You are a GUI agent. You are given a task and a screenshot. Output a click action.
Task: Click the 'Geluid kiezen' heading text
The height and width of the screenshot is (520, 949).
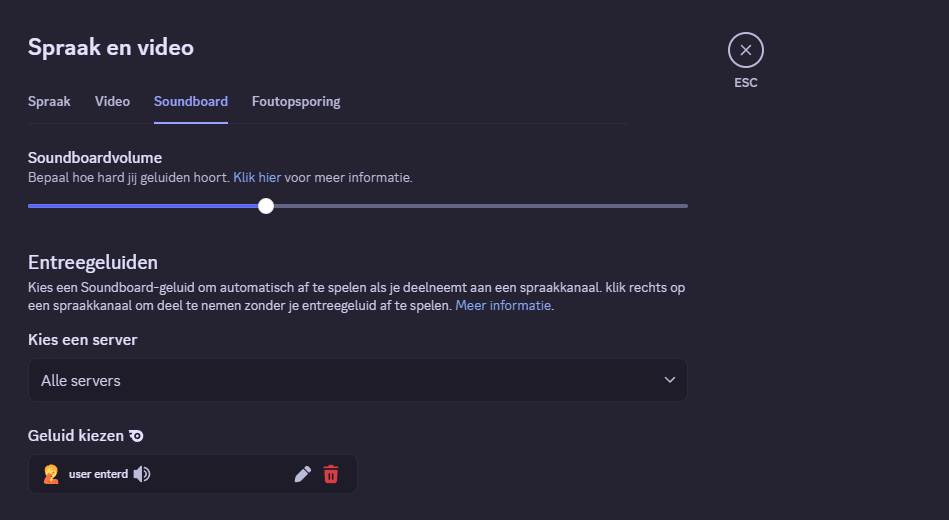(76, 436)
